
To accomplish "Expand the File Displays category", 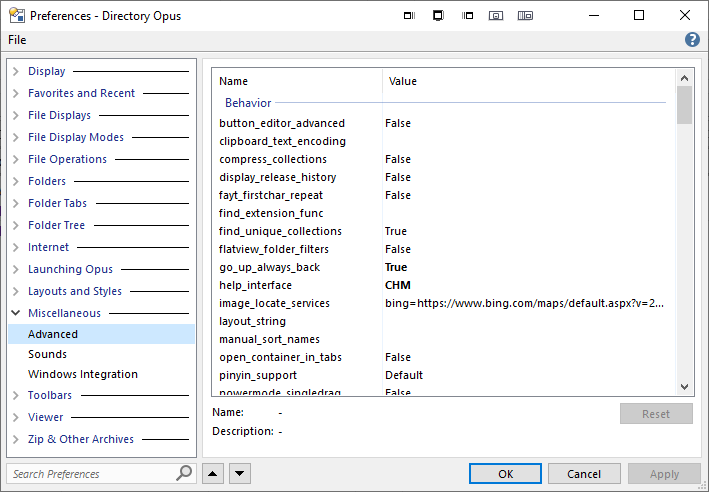I will [x=16, y=115].
